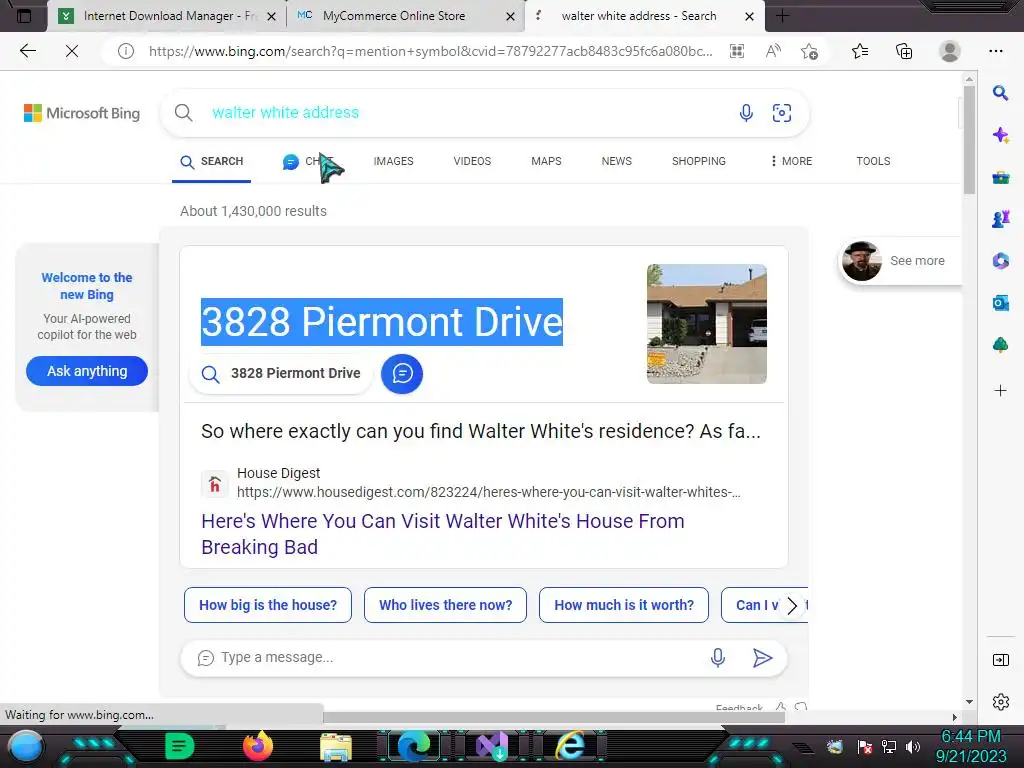Open the housedigest.com URL link

(488, 492)
